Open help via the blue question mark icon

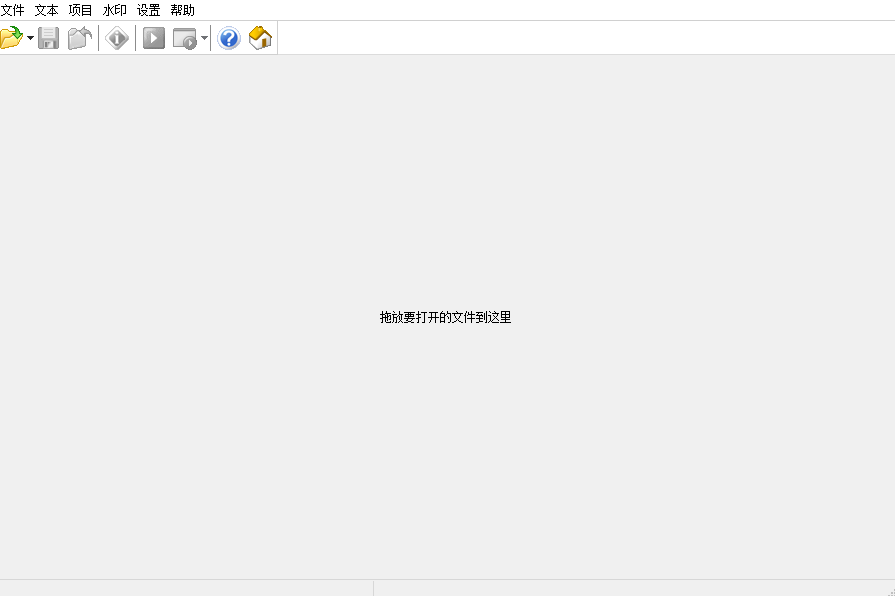click(229, 38)
